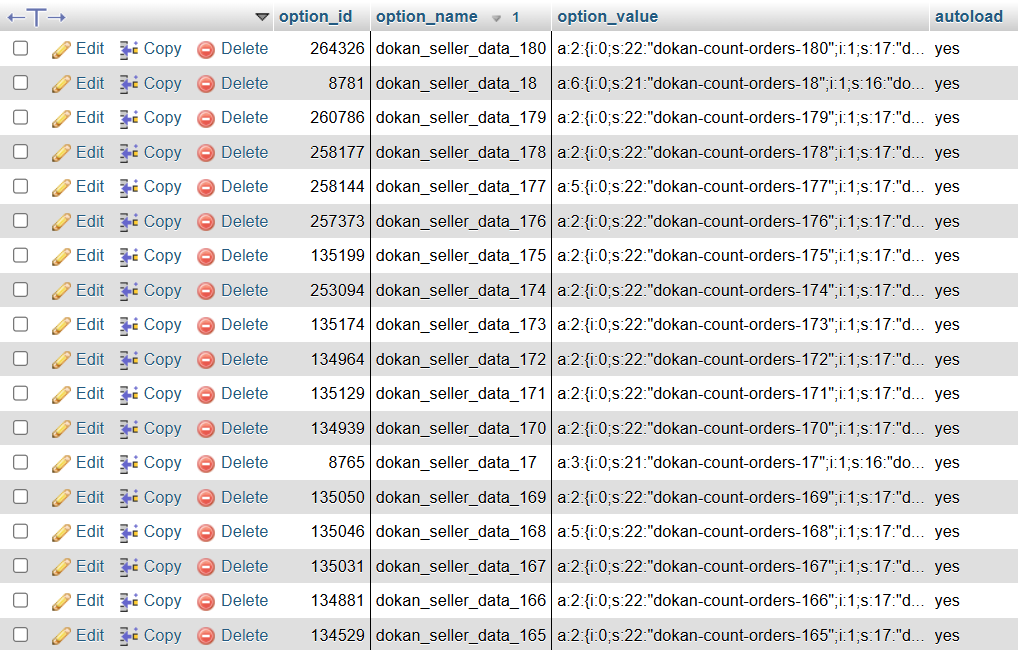The width and height of the screenshot is (1018, 650).
Task: Click pencil edit icon for dokan_seller_data_174
Action: pyautogui.click(x=61, y=291)
